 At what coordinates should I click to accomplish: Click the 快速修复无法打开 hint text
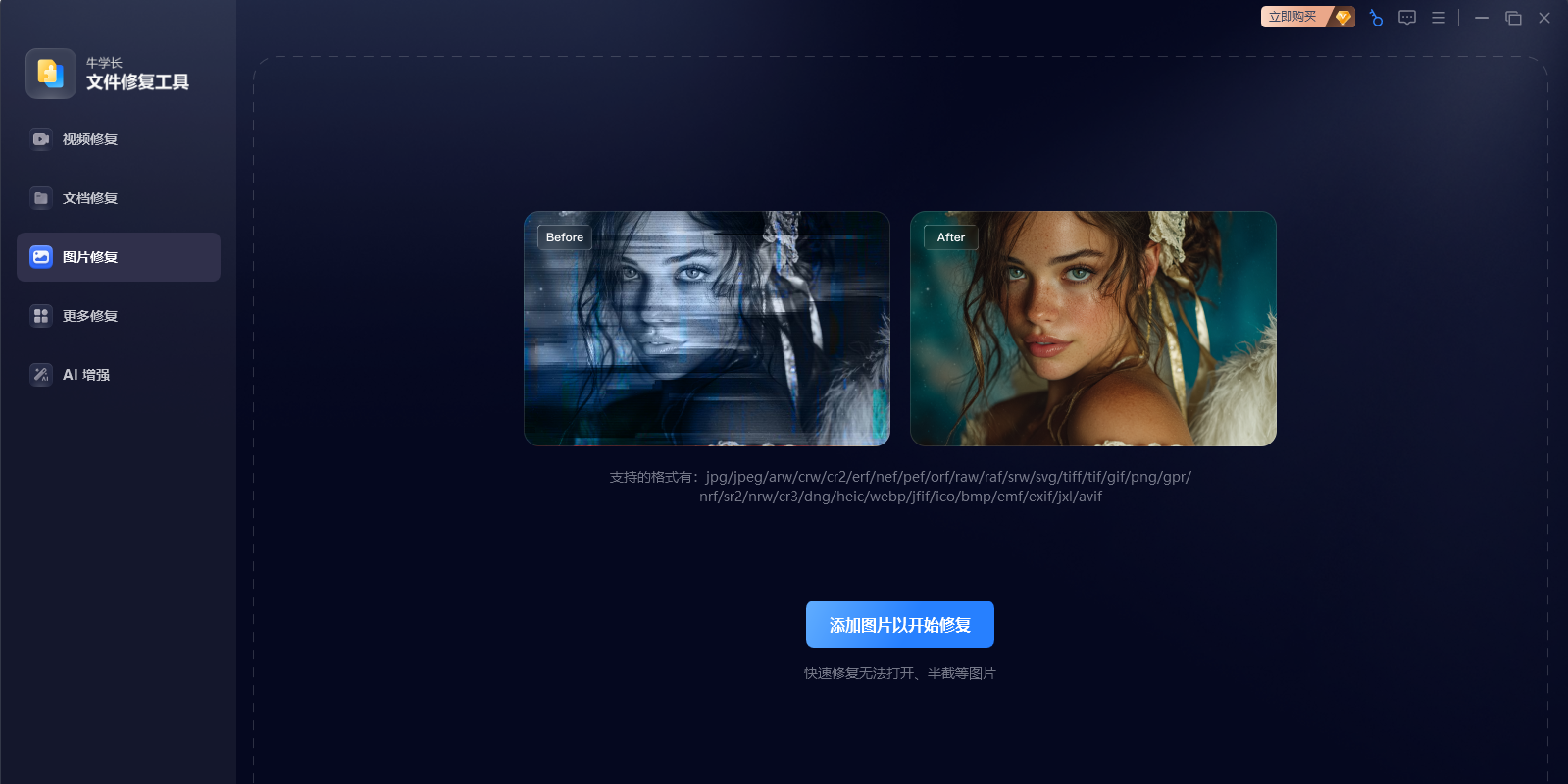(899, 673)
